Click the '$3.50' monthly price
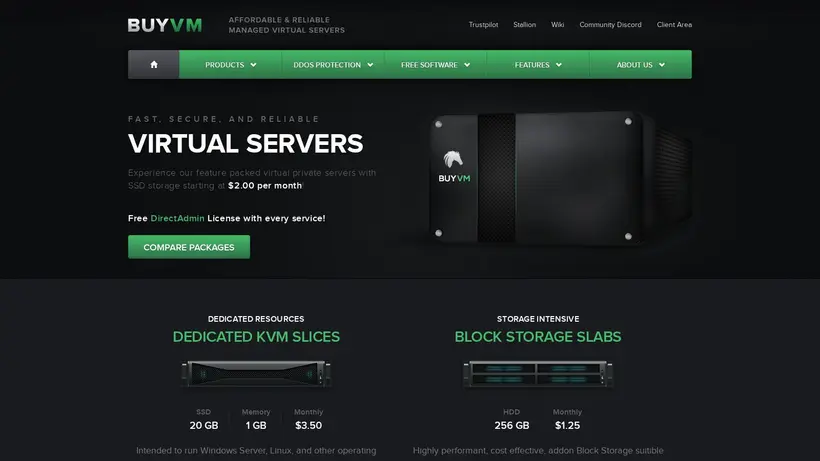Viewport: 820px width, 461px height. (x=309, y=425)
